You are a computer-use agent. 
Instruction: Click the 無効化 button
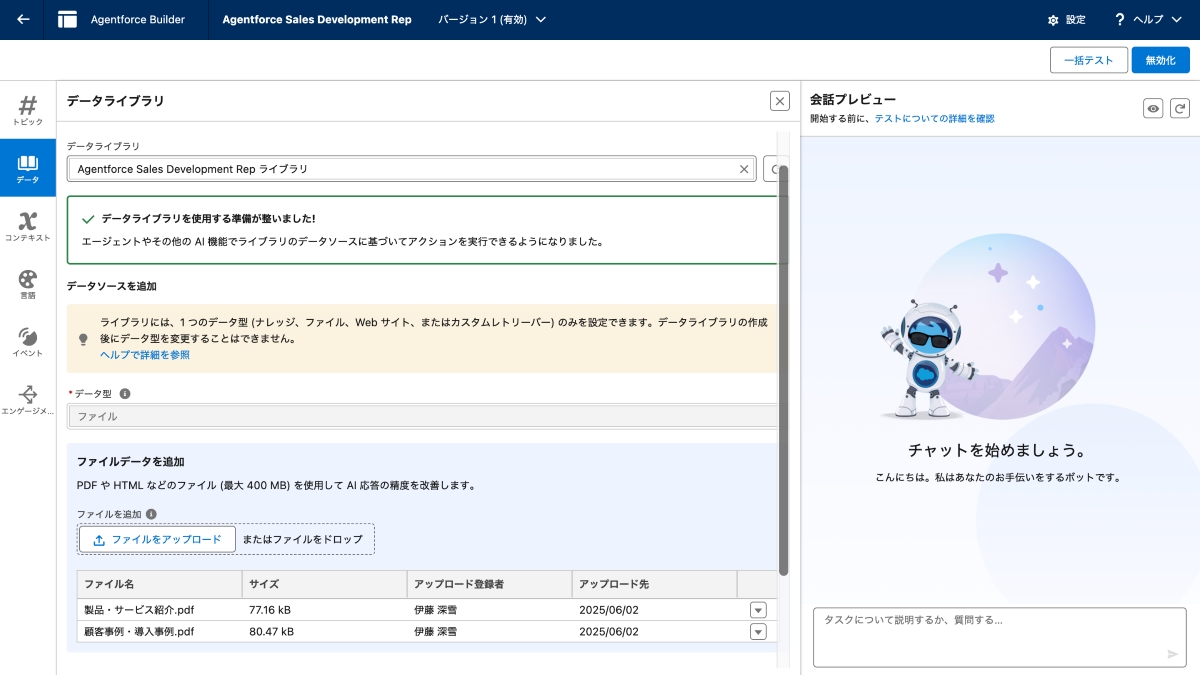coord(1161,60)
